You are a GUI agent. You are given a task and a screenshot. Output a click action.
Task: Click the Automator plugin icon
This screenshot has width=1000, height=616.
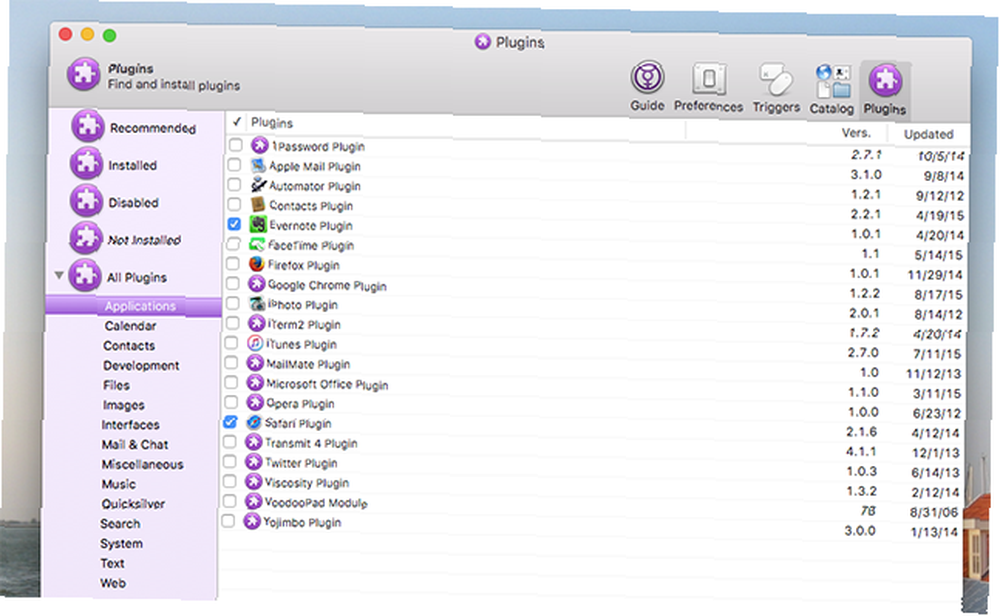258,185
